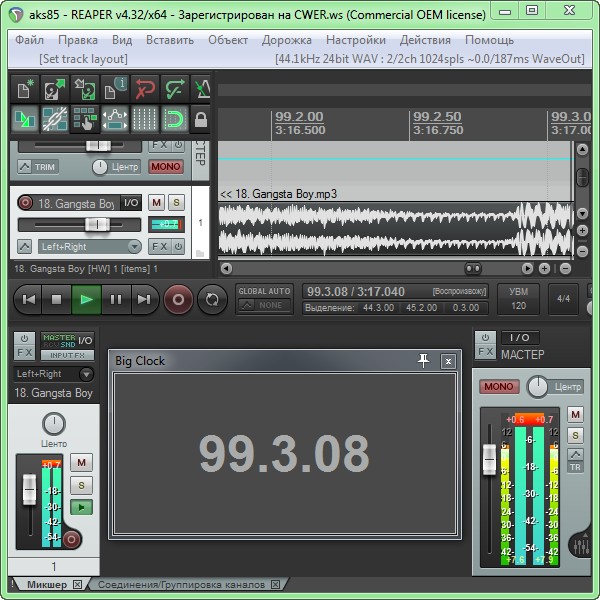Toggle the lock padlock icon
Viewport: 600px width, 600px height.
201,119
